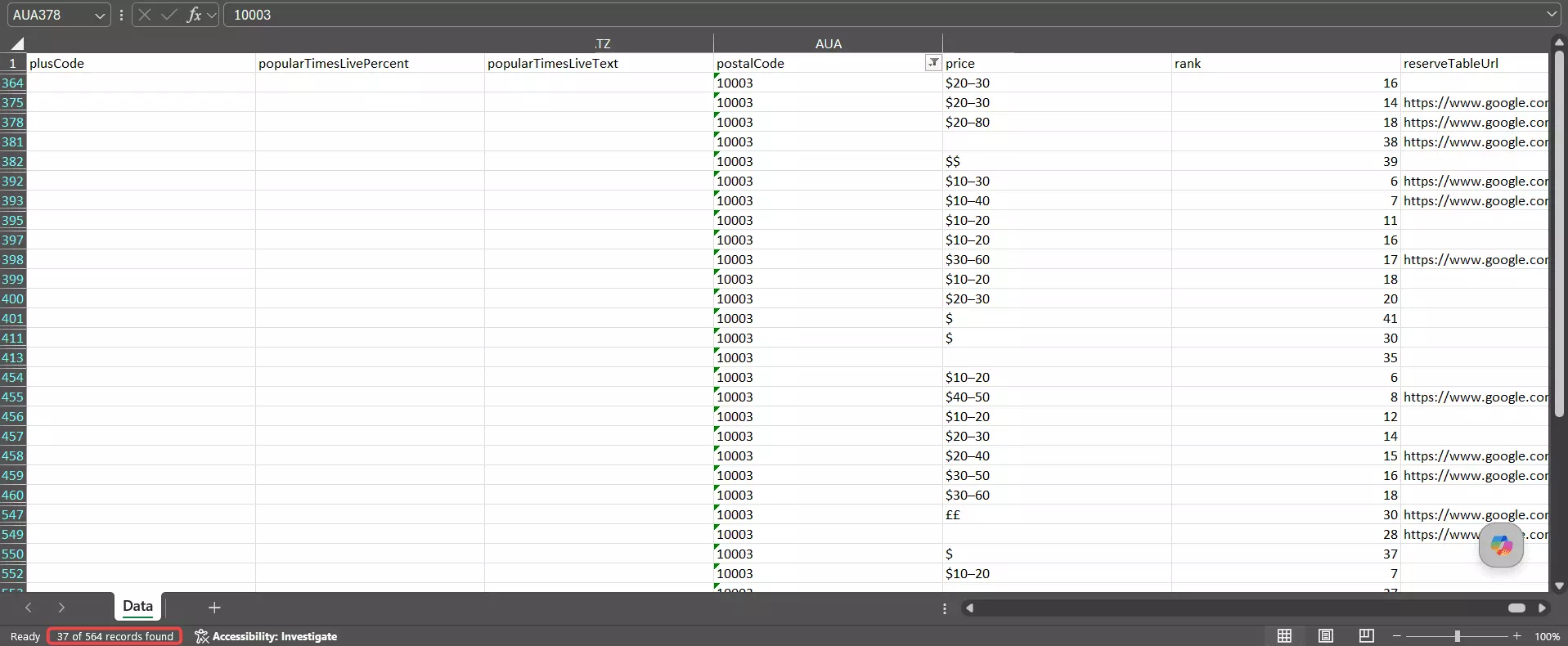Image resolution: width=1568 pixels, height=646 pixels.
Task: Click the formula bar containing 10003
Action: tap(883, 16)
